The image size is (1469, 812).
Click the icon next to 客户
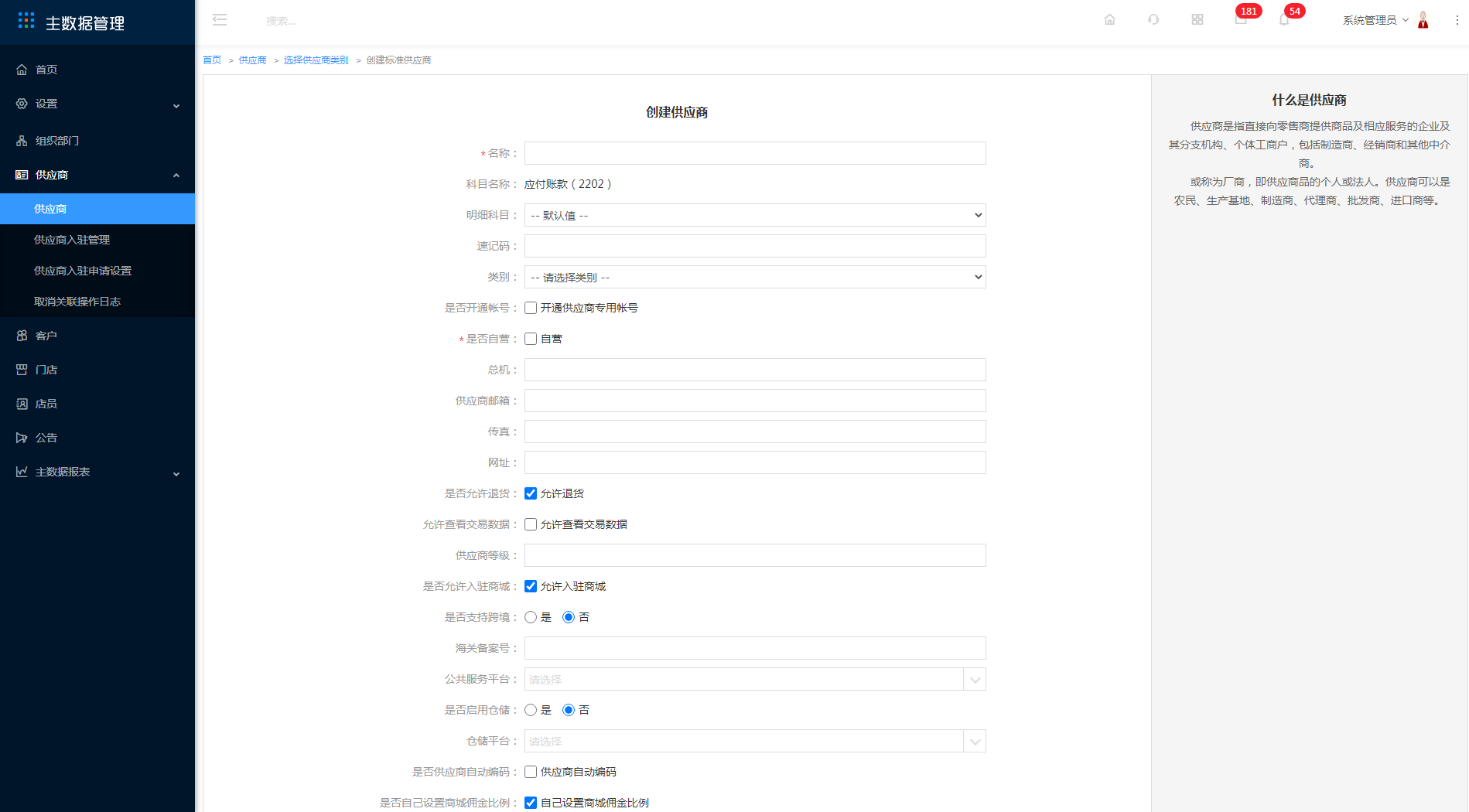(x=22, y=336)
